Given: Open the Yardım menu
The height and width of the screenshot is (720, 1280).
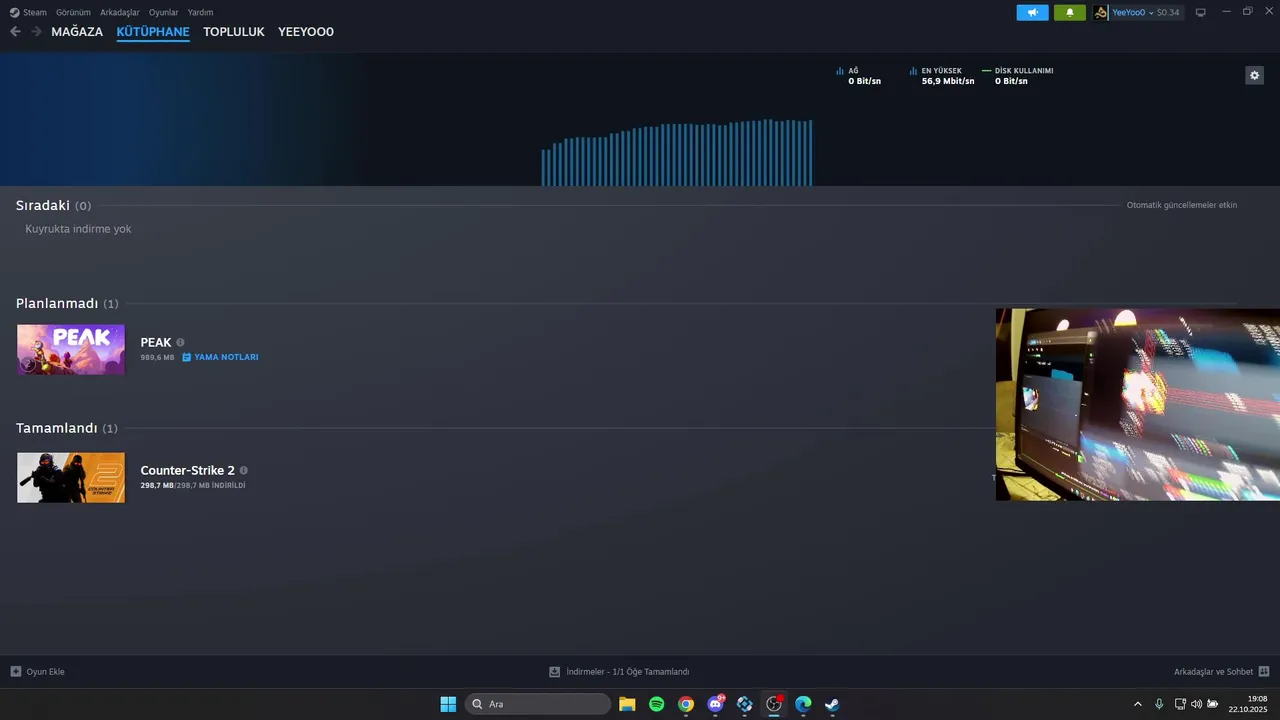Looking at the screenshot, I should tap(200, 12).
